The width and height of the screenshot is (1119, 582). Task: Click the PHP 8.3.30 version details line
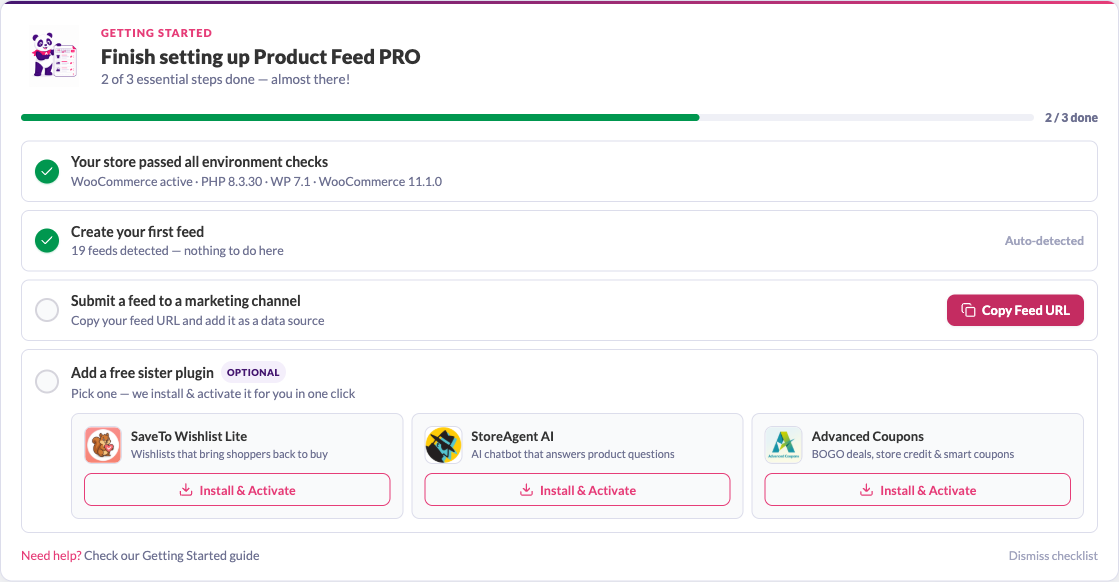tap(256, 182)
